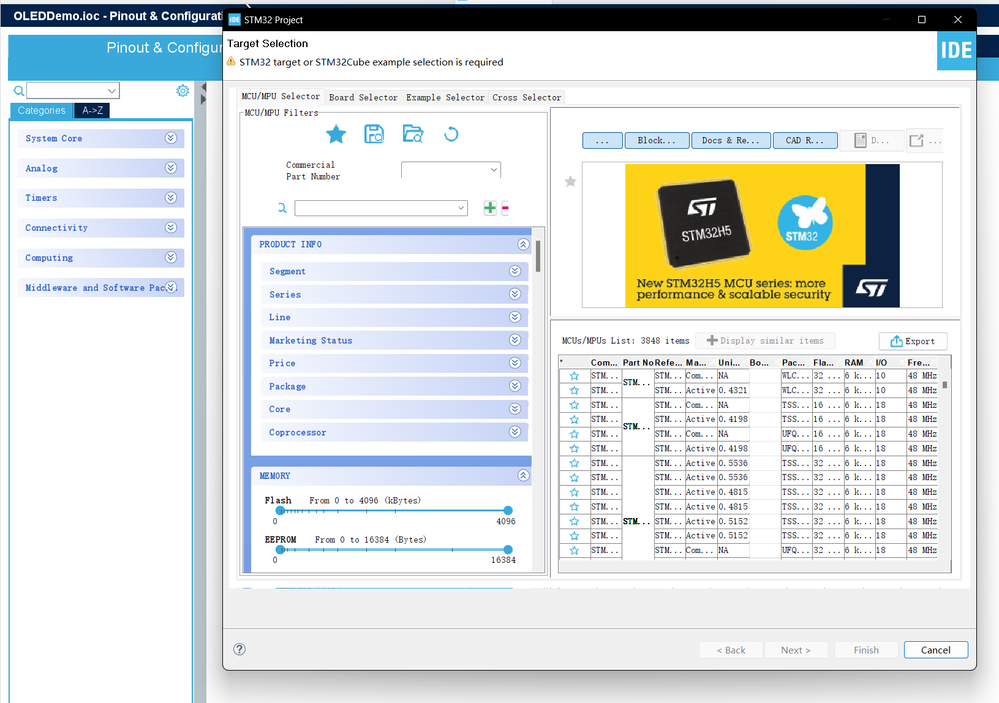The image size is (999, 703).
Task: Click the EEPROM slider maximum handle
Action: (x=508, y=549)
